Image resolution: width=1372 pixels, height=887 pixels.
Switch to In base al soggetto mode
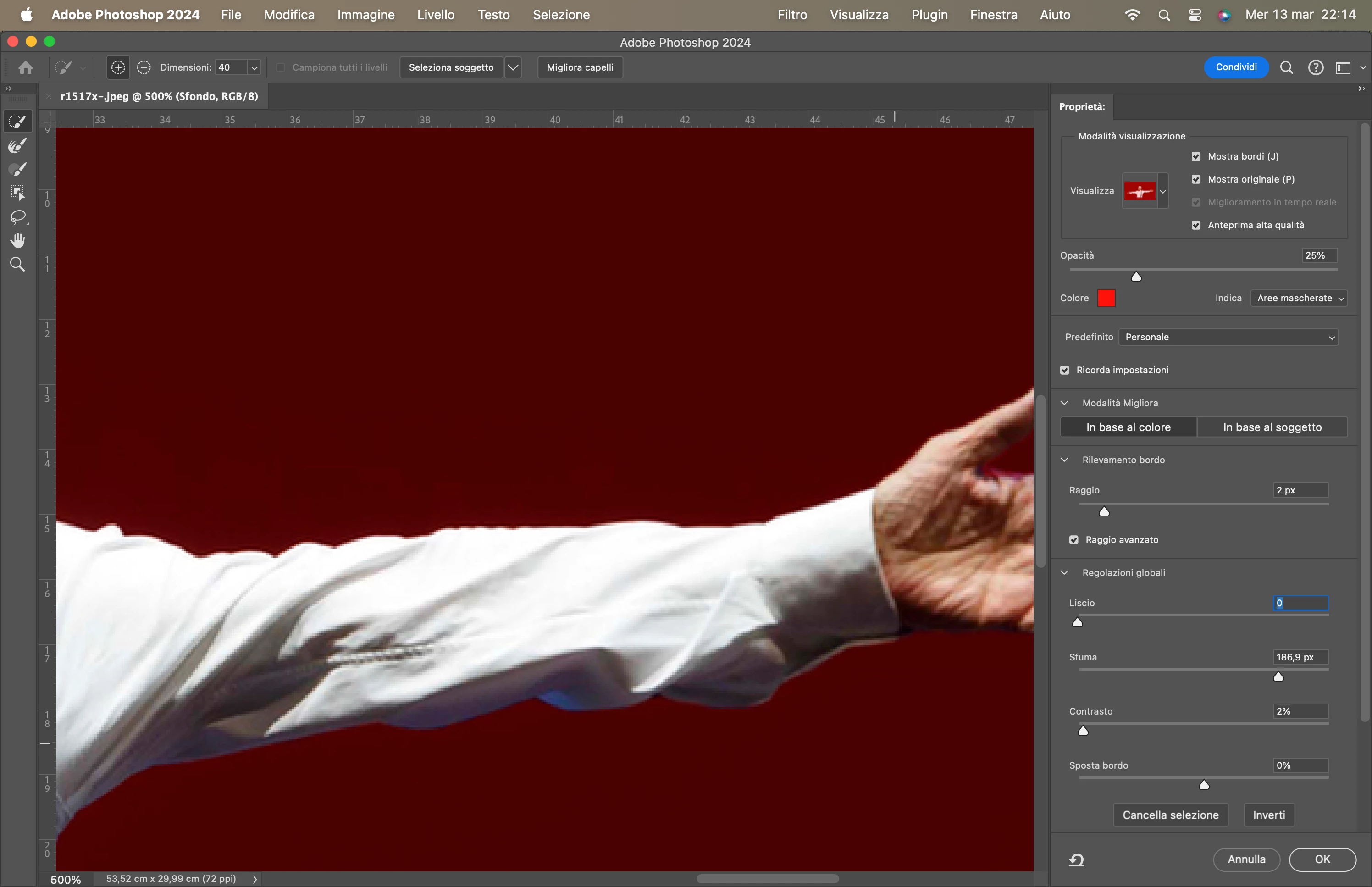click(1272, 427)
